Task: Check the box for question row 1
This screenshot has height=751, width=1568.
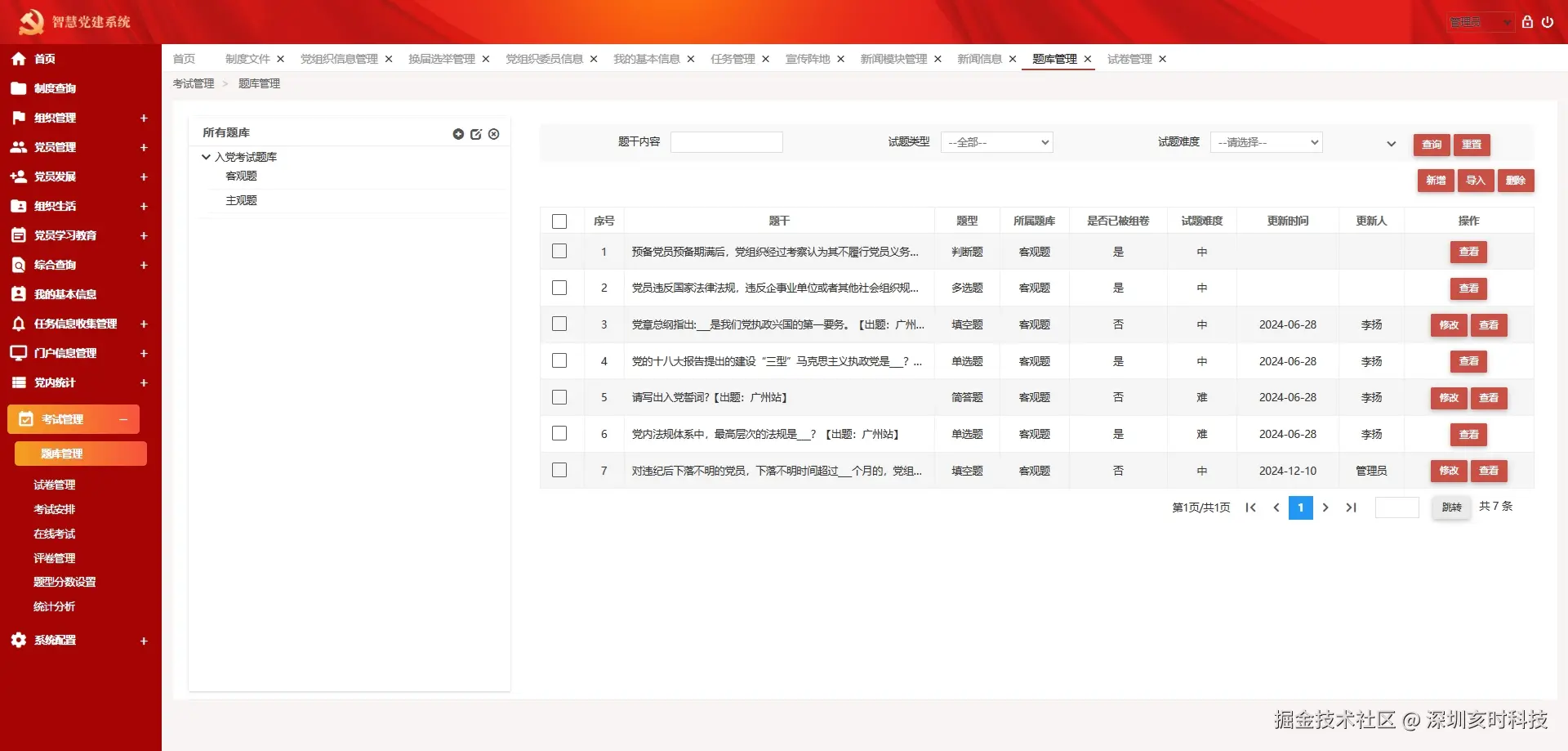Action: pyautogui.click(x=559, y=252)
